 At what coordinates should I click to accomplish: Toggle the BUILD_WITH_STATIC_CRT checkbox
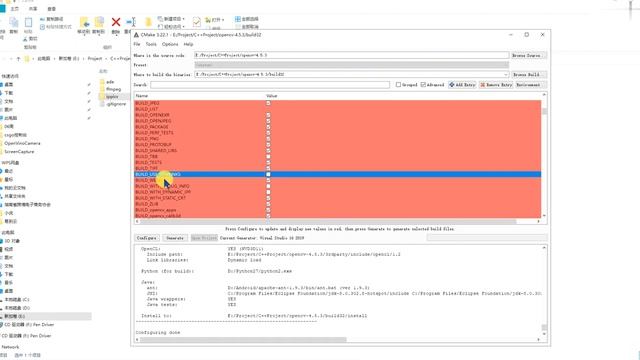(x=268, y=198)
